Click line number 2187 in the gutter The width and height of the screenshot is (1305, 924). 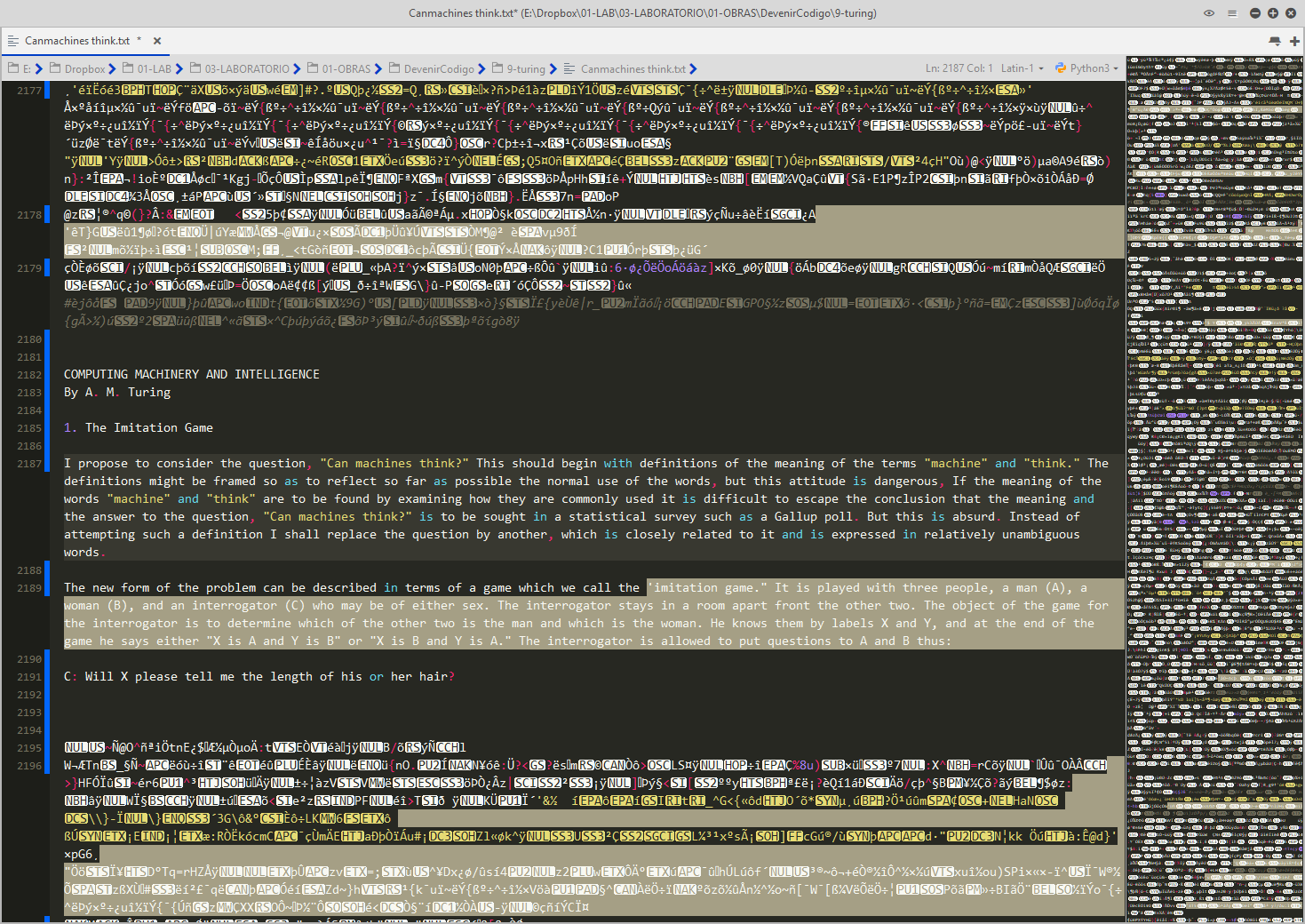29,464
